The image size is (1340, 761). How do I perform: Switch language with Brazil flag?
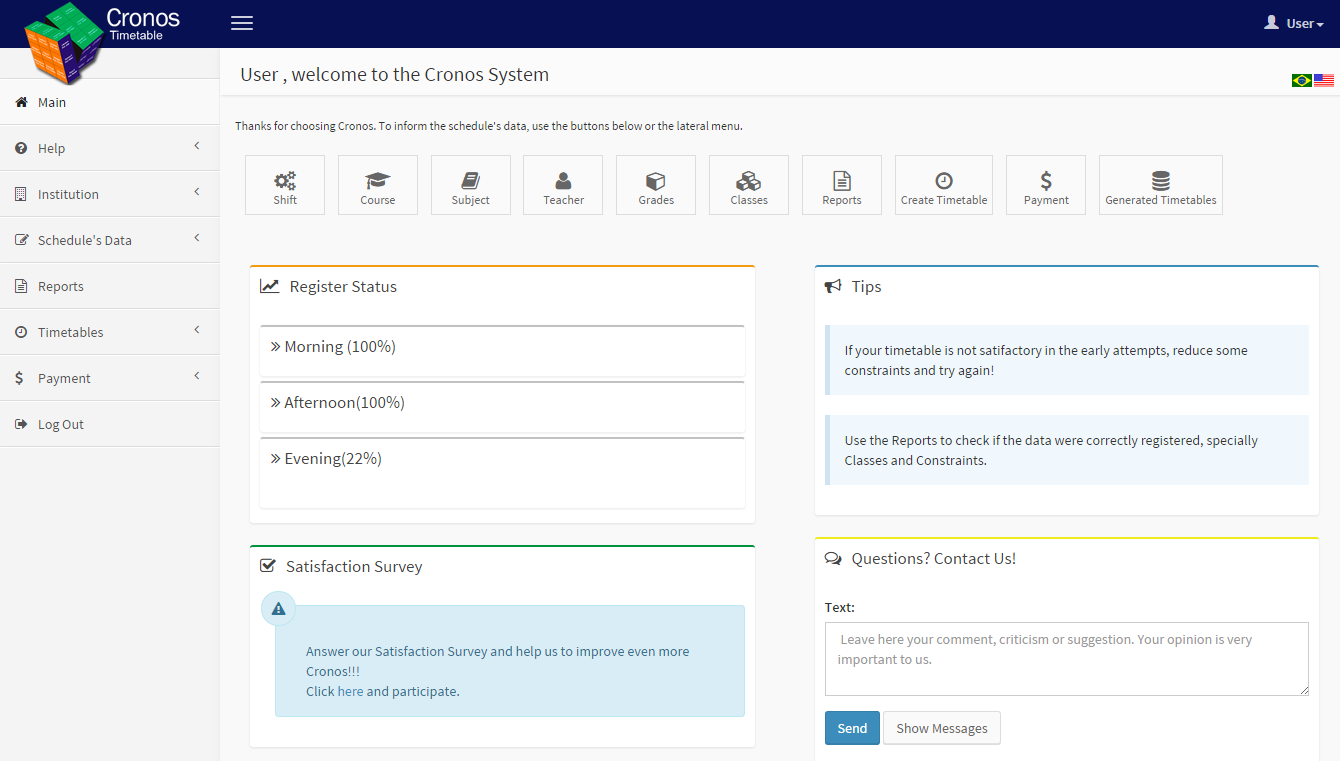pos(1302,80)
